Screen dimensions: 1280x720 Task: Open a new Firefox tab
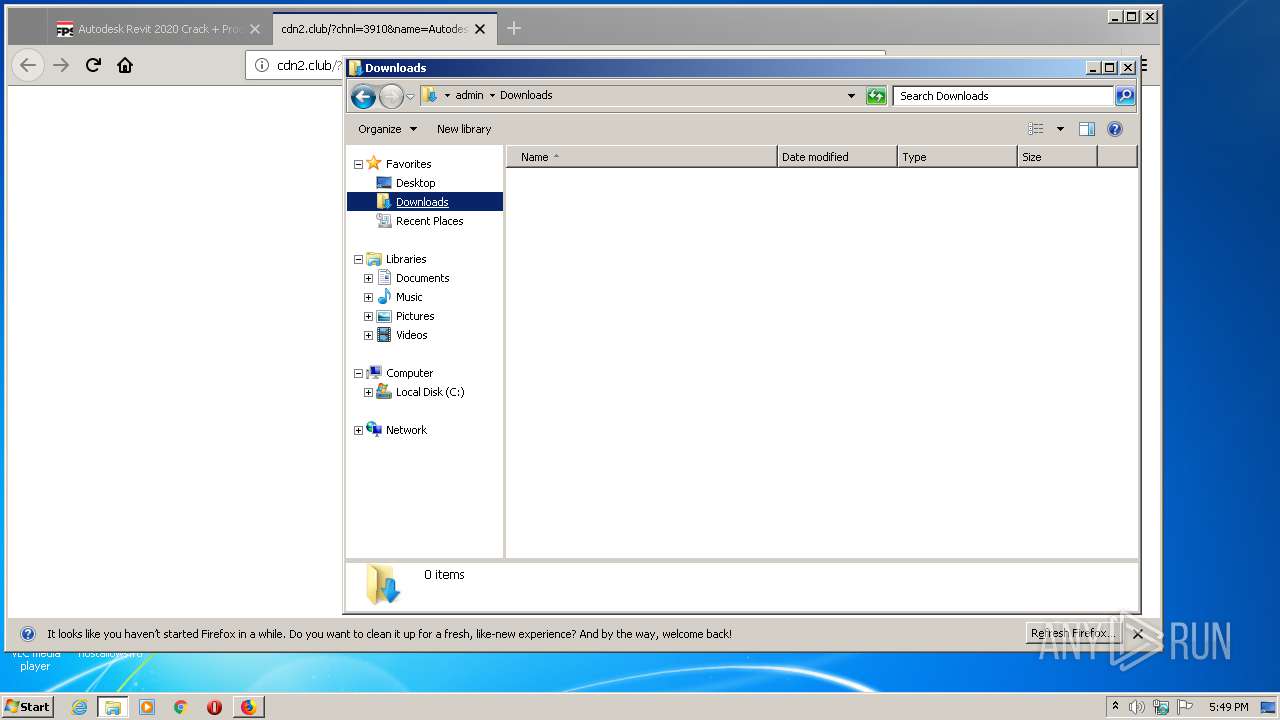(514, 29)
